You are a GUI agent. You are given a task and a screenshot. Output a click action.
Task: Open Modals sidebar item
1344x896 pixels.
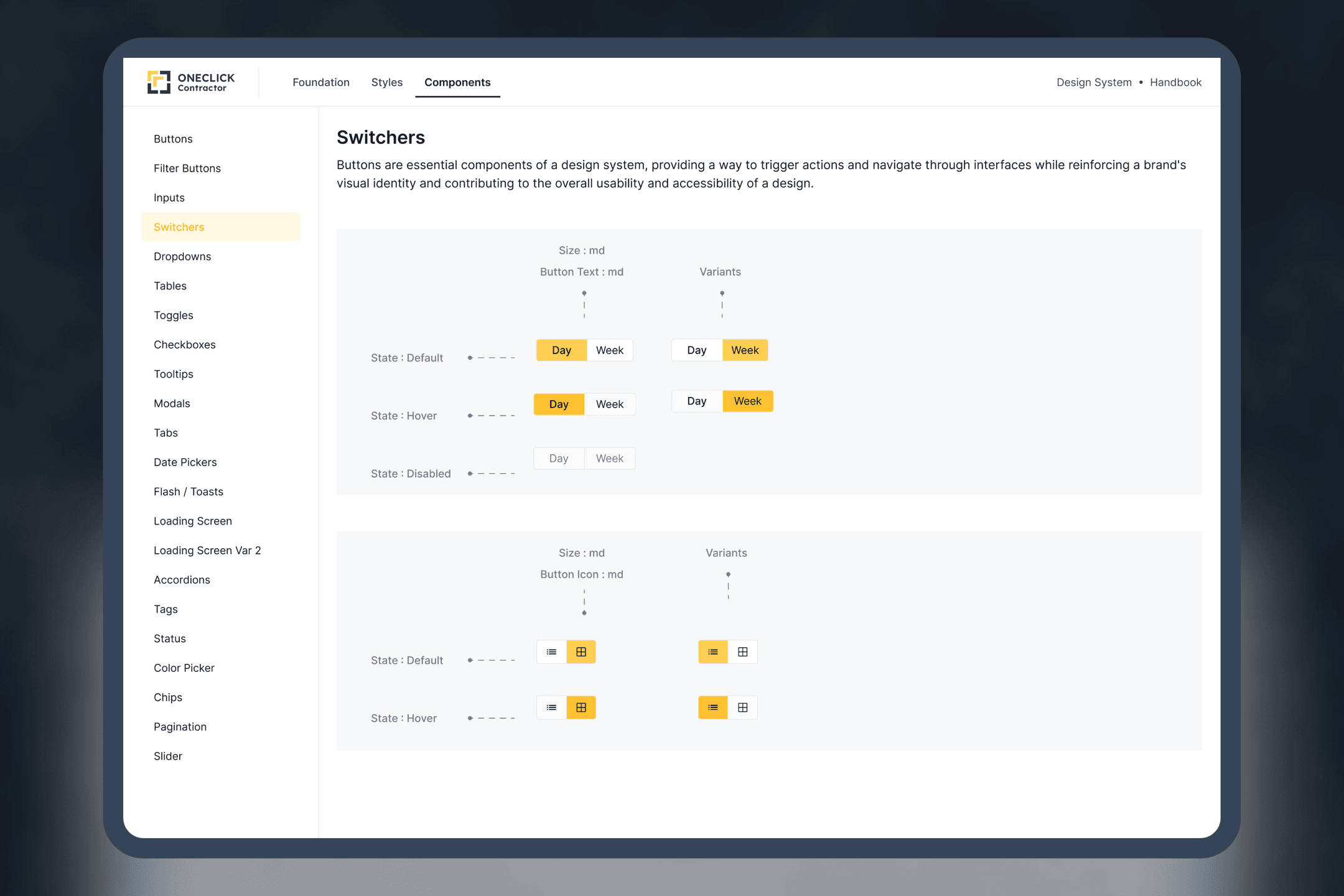tap(172, 403)
